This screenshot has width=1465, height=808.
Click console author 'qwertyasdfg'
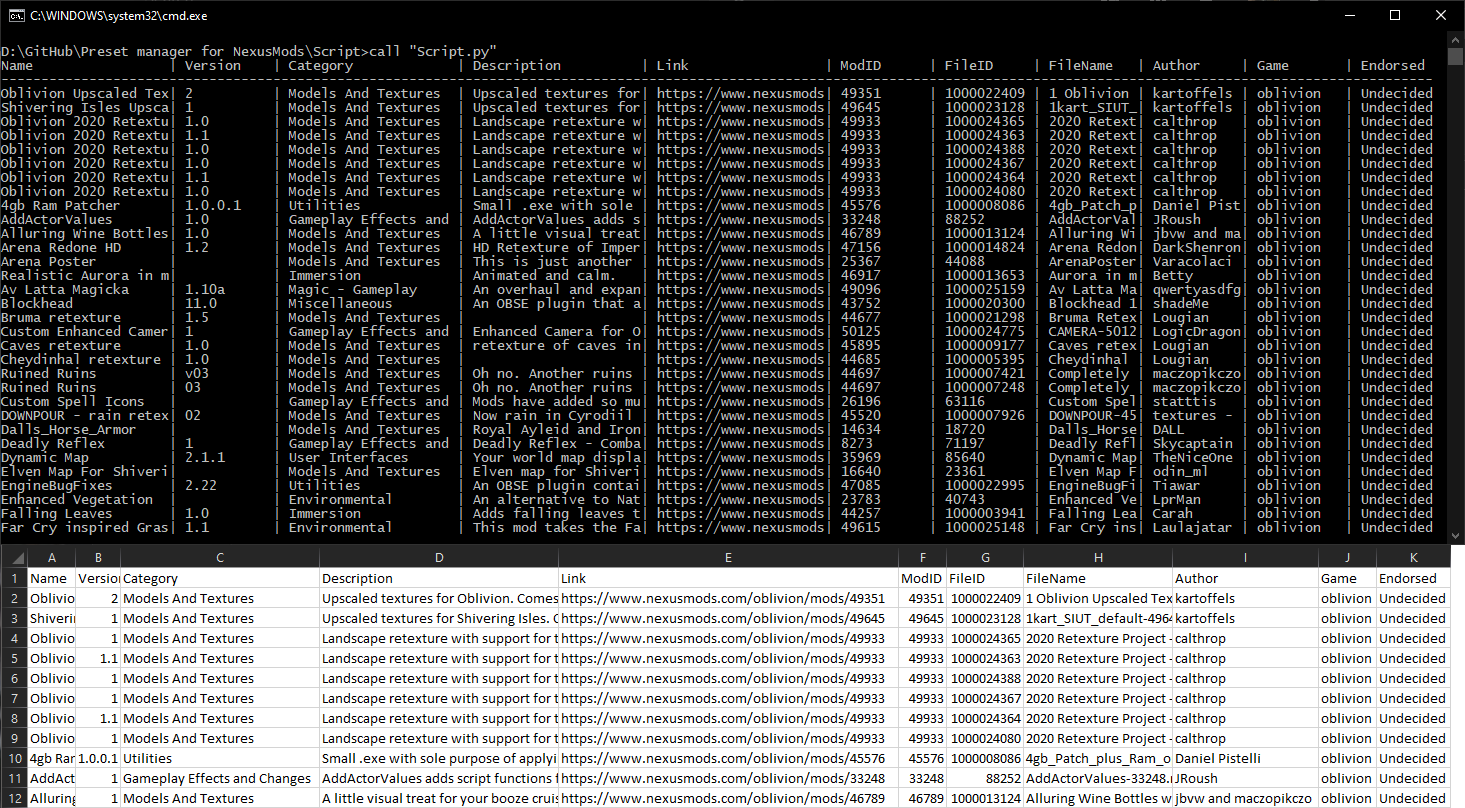click(x=1197, y=289)
